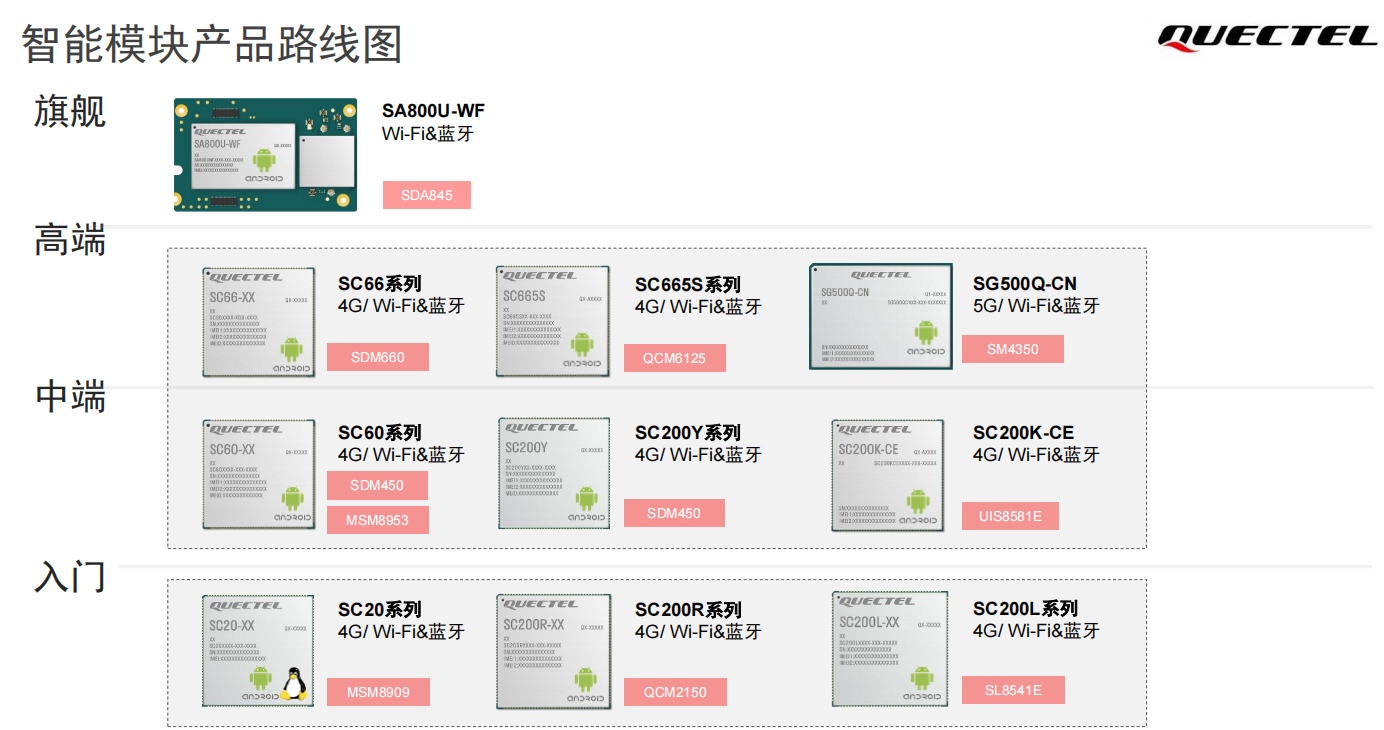Click the QCM6125 chipset tag
Image resolution: width=1384 pixels, height=730 pixels.
point(674,358)
